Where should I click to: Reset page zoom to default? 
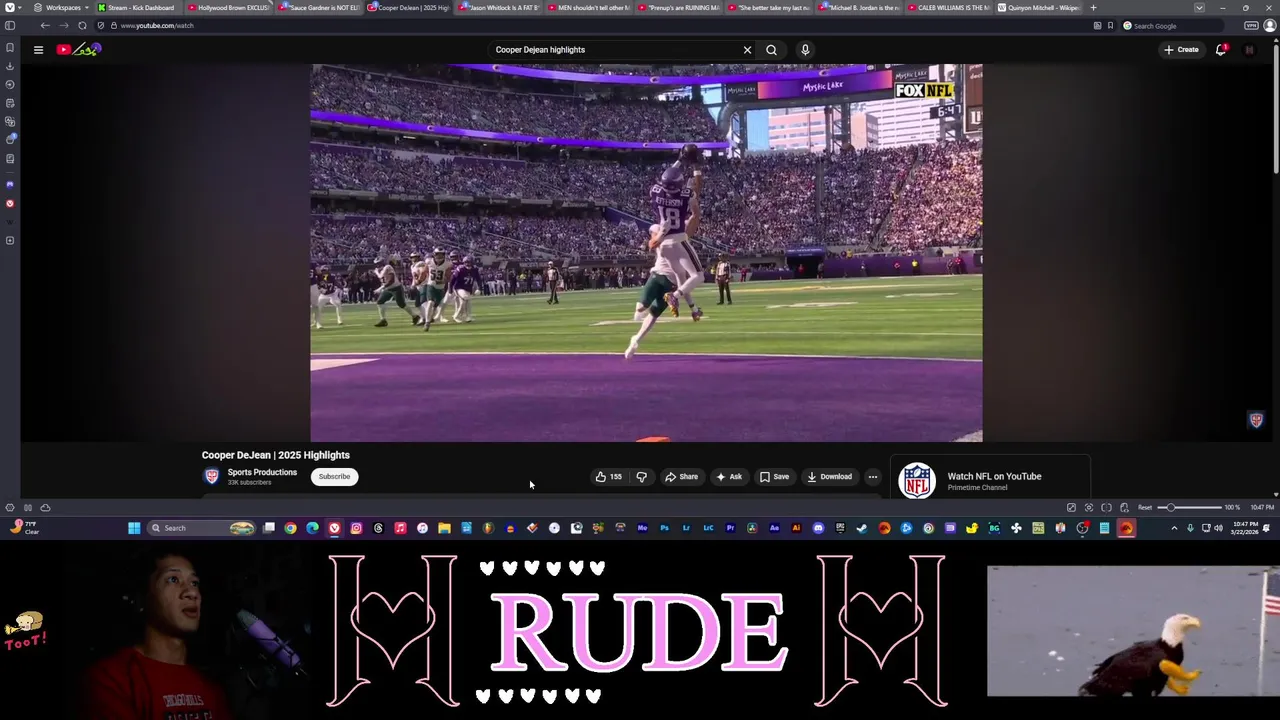[1145, 507]
